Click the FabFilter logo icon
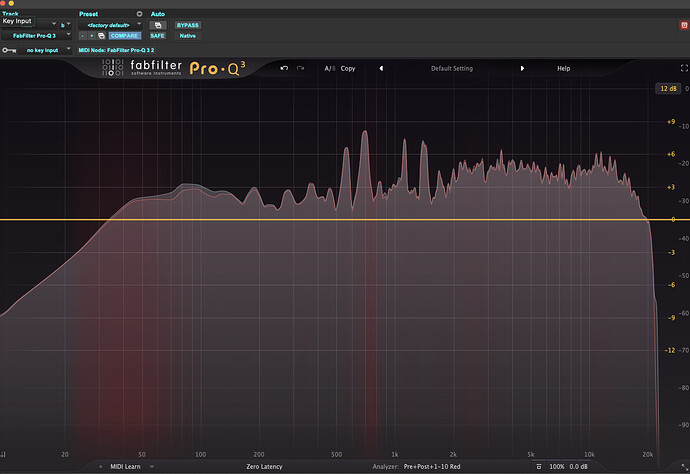 pyautogui.click(x=113, y=67)
